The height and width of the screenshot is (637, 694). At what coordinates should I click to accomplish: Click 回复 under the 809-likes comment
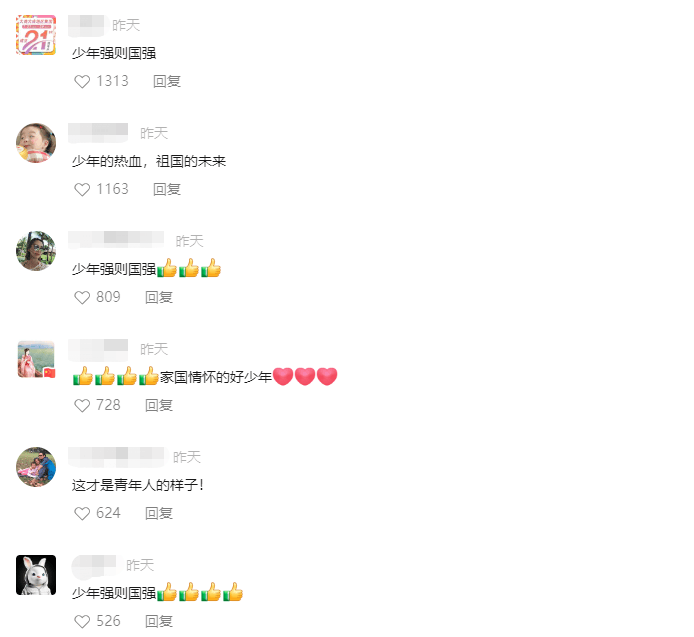(x=159, y=297)
